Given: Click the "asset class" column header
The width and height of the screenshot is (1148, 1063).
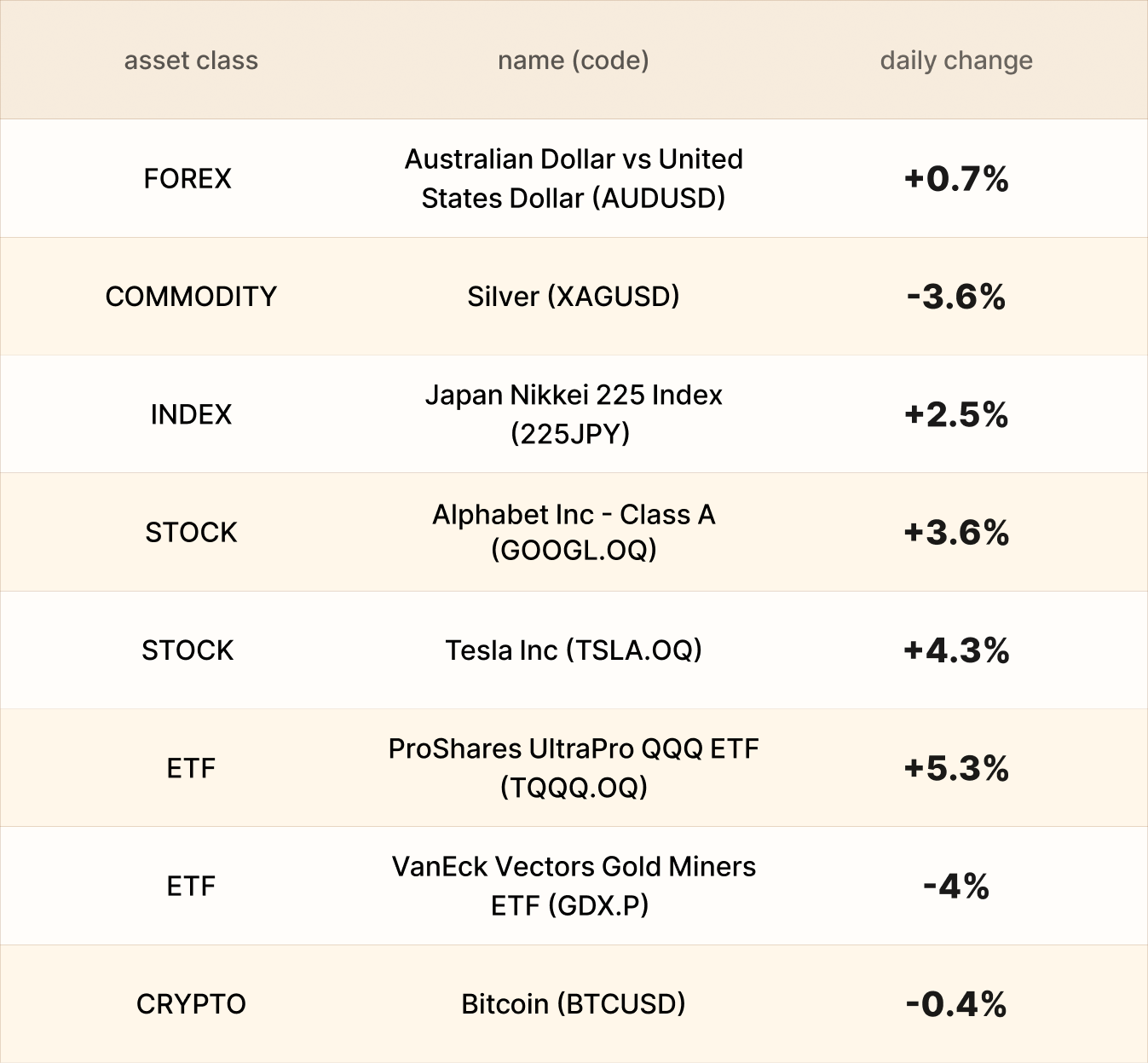Looking at the screenshot, I should tap(191, 61).
